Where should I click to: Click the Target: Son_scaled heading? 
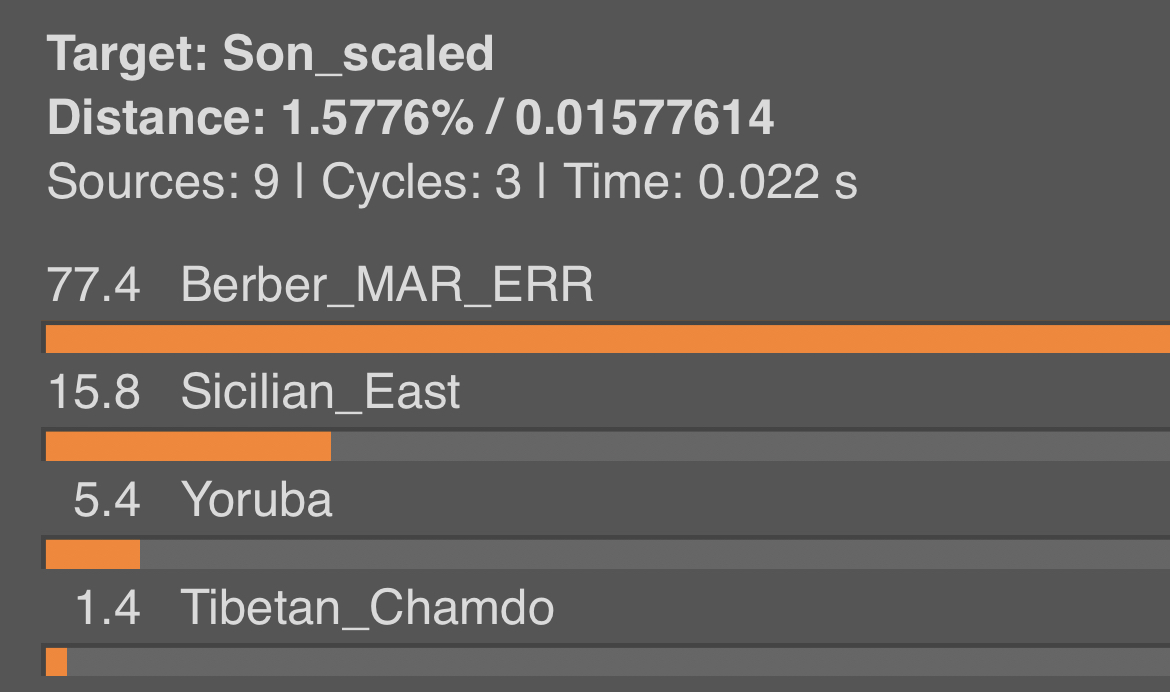pyautogui.click(x=270, y=54)
